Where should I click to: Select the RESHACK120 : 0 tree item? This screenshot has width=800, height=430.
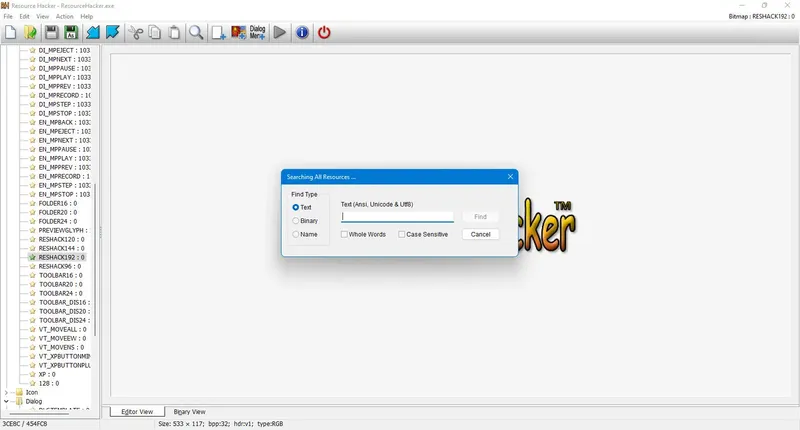point(61,240)
